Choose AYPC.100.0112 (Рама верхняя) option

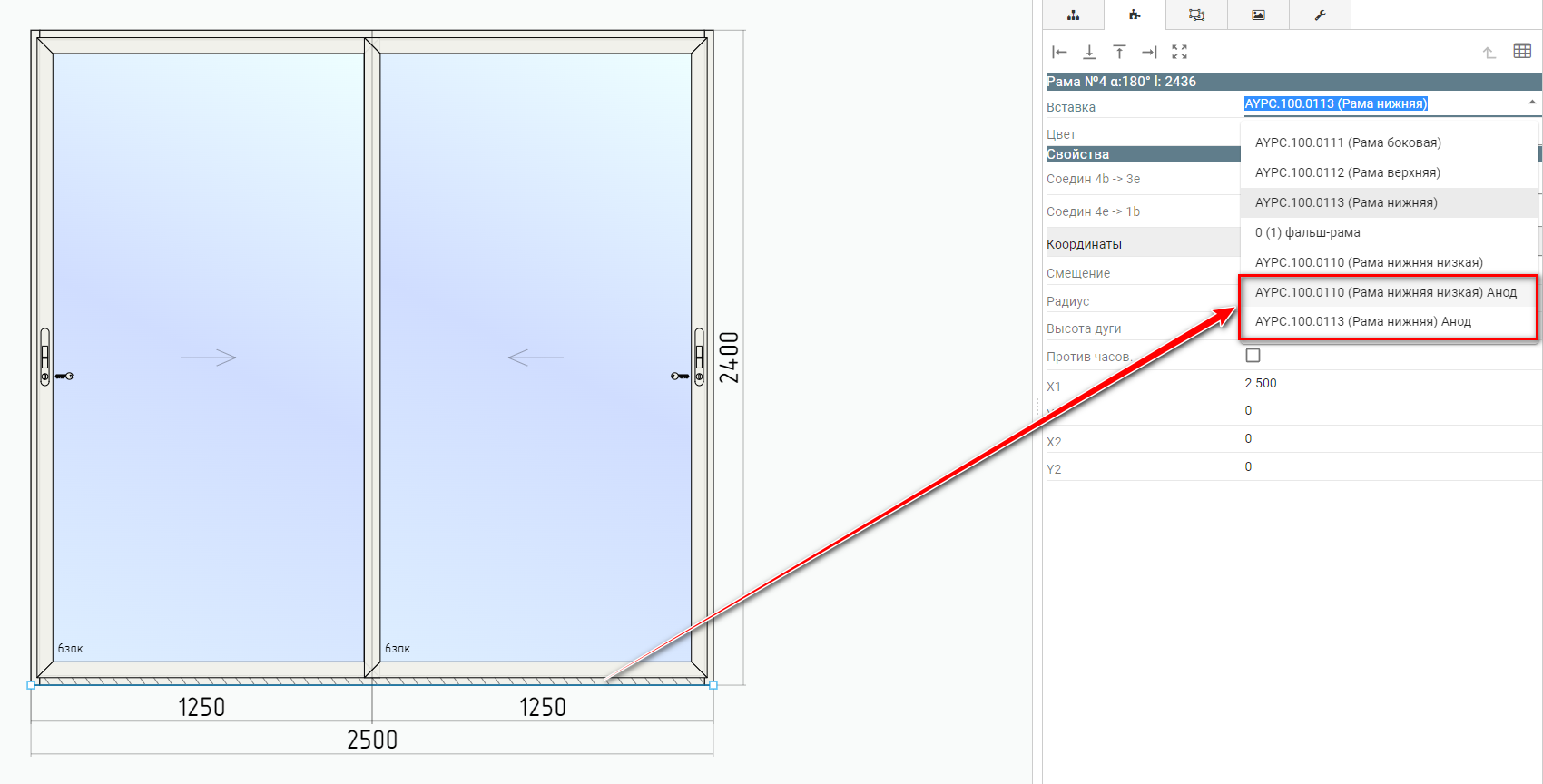click(x=1389, y=172)
